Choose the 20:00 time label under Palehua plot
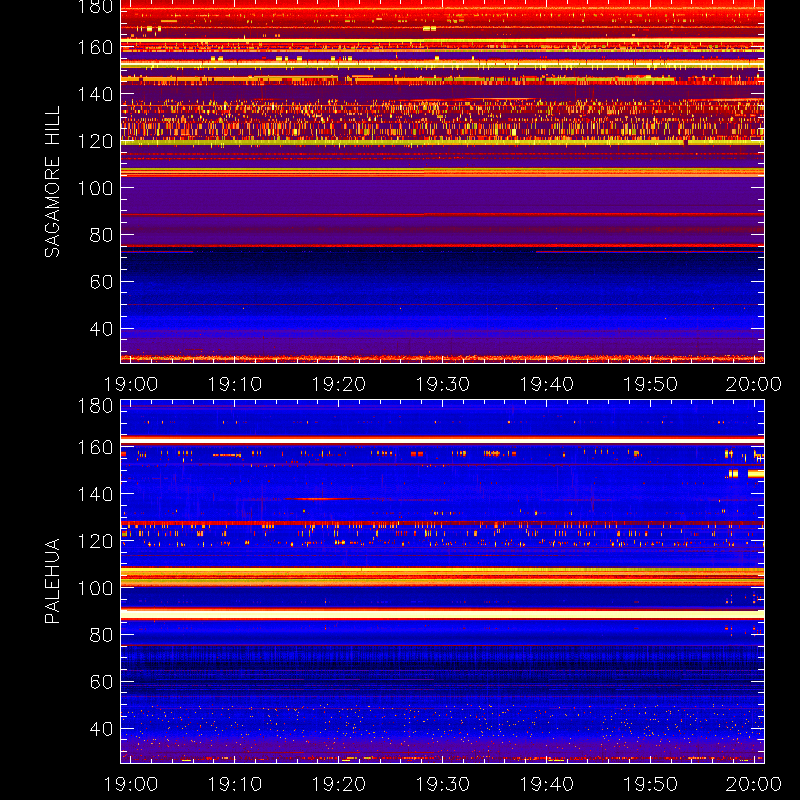 754,784
